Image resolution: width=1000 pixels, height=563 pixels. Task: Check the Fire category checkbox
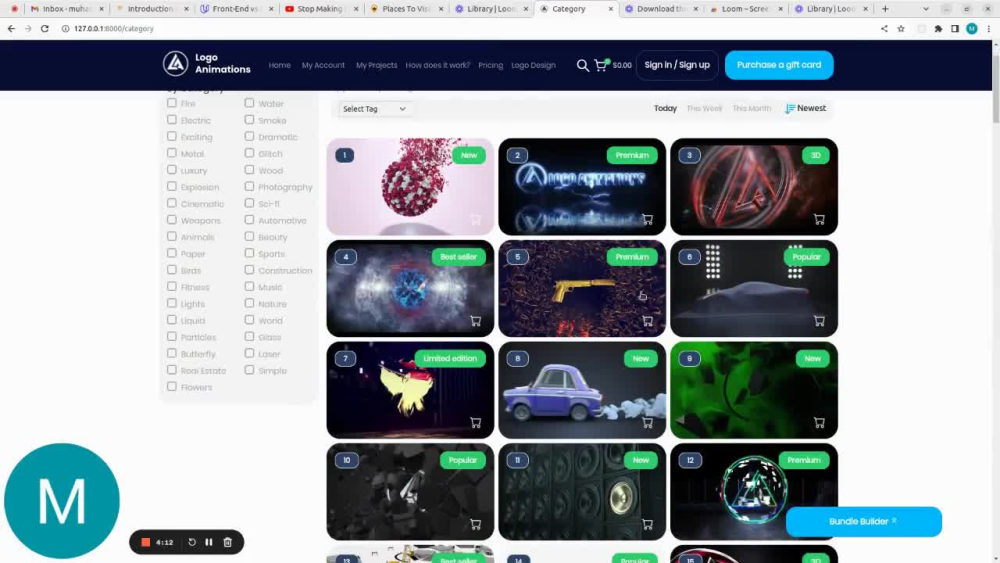pyautogui.click(x=172, y=103)
